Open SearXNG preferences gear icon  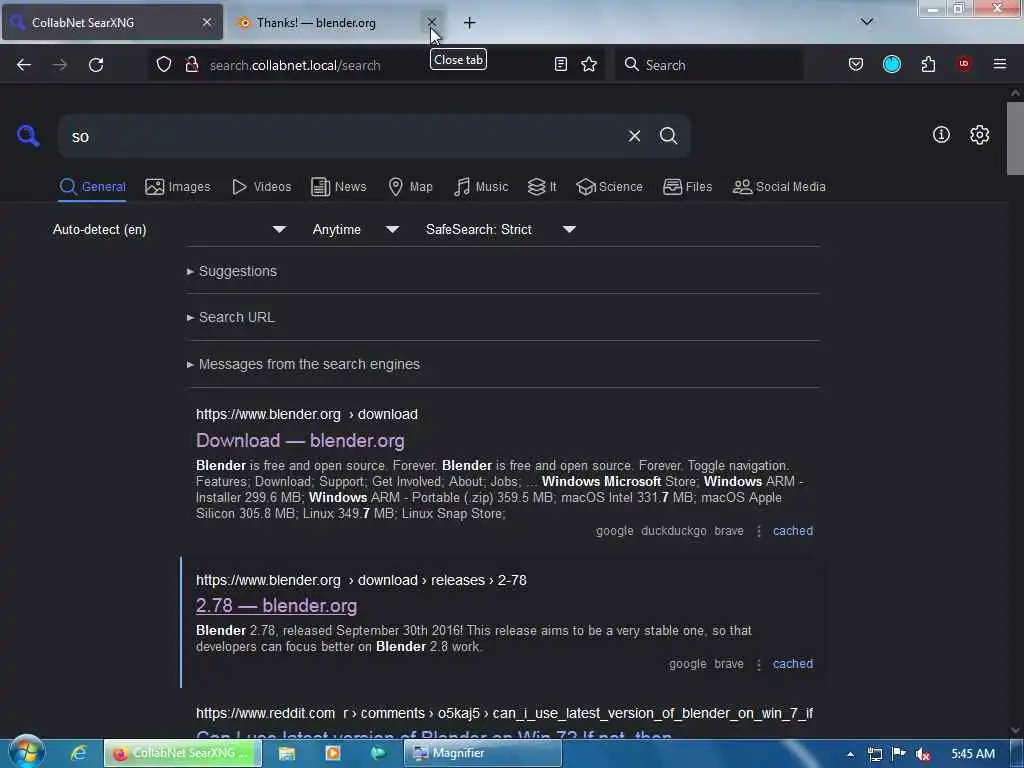[979, 135]
